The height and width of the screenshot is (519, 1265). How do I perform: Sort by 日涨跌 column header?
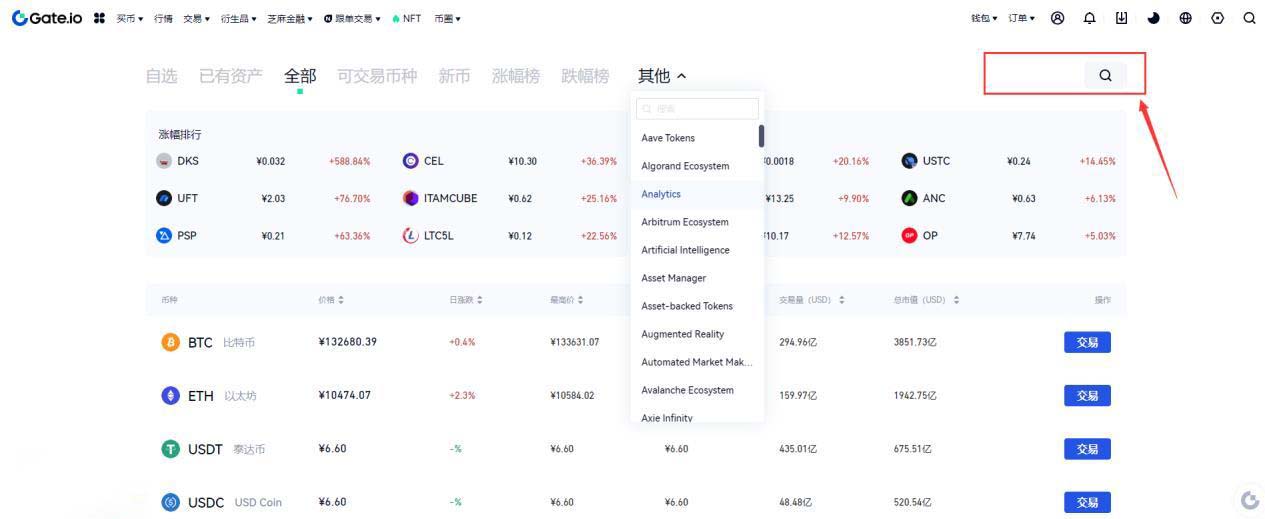tap(466, 300)
